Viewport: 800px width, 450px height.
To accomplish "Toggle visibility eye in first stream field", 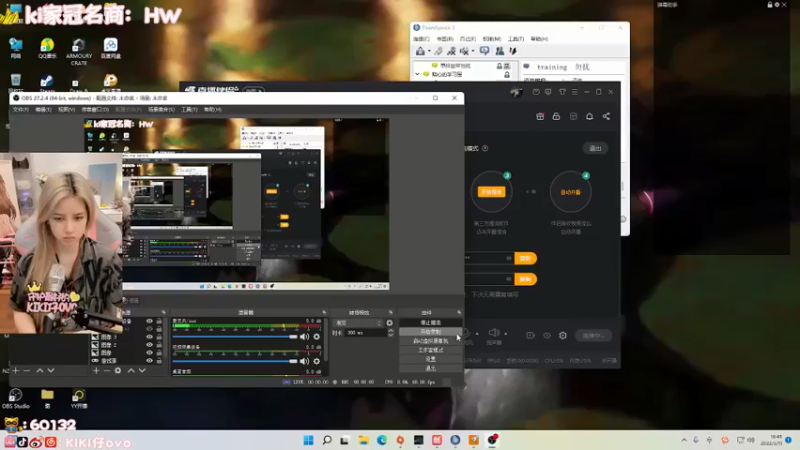I will [509, 258].
